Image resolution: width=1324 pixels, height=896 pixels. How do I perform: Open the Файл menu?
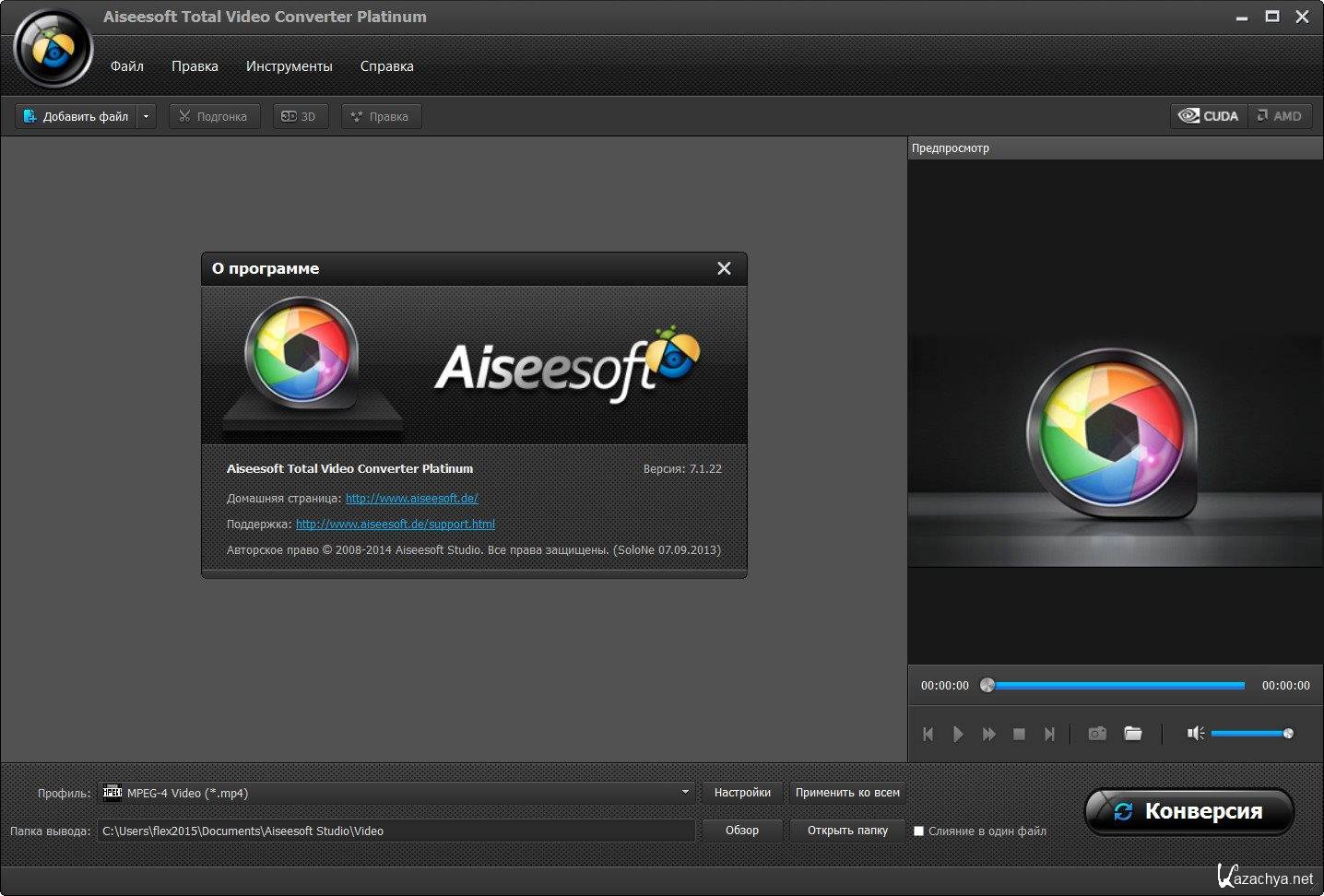click(x=127, y=66)
